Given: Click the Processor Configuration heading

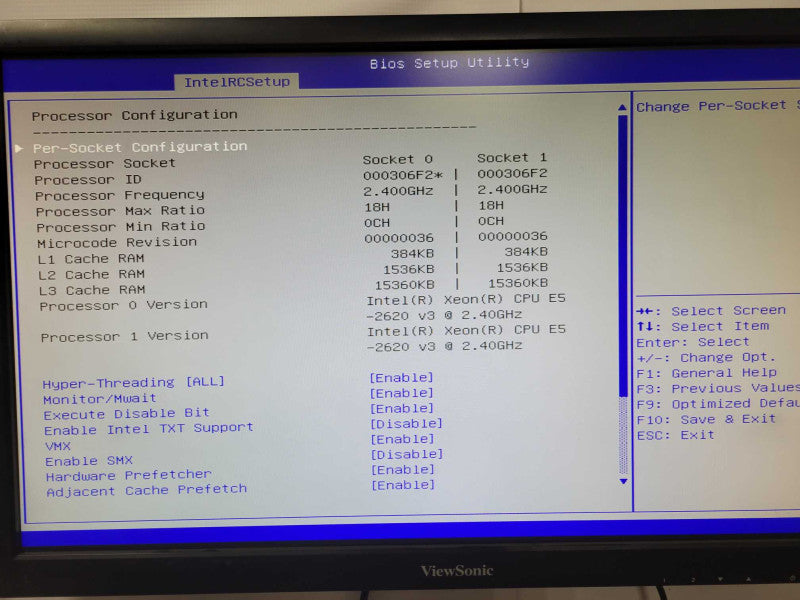Looking at the screenshot, I should 135,115.
